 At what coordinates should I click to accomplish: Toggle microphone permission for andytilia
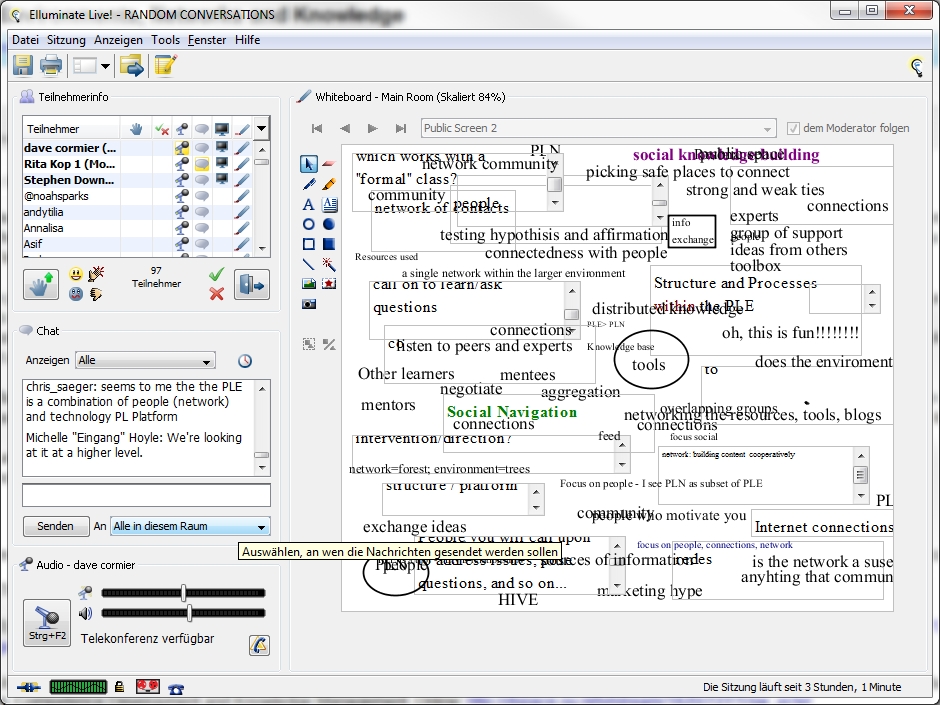[182, 212]
